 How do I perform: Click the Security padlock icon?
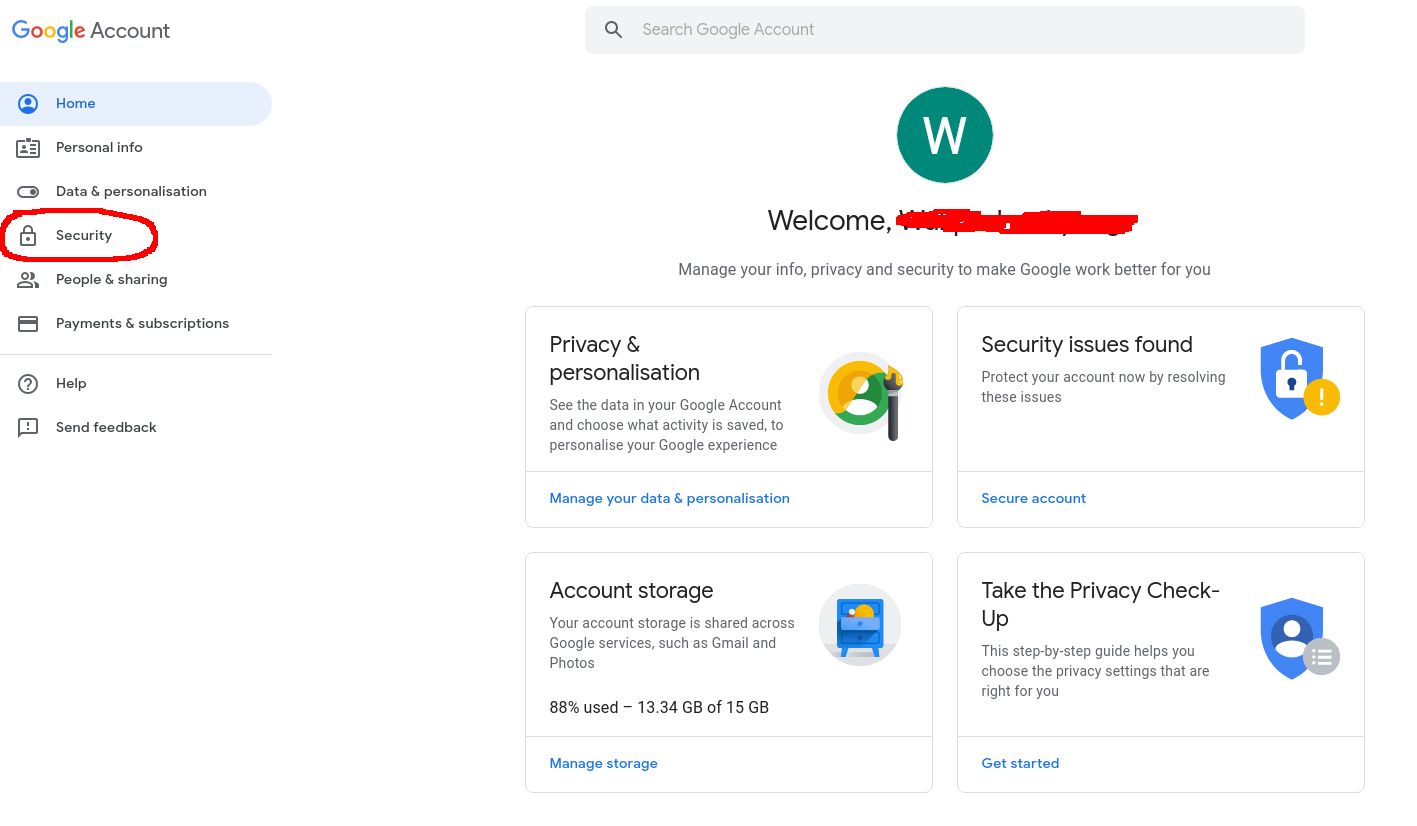point(28,234)
